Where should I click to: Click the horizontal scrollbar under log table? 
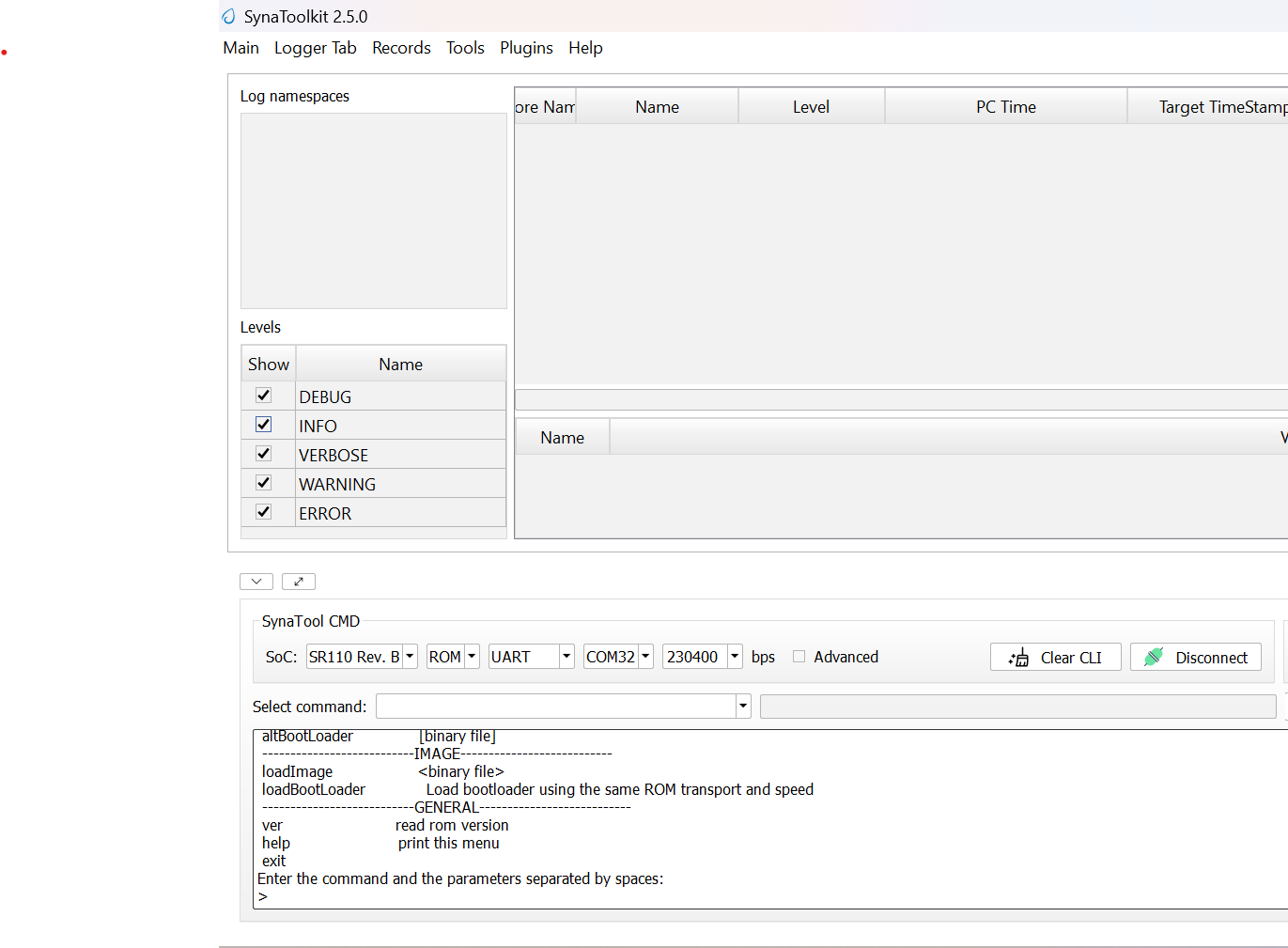click(x=902, y=399)
